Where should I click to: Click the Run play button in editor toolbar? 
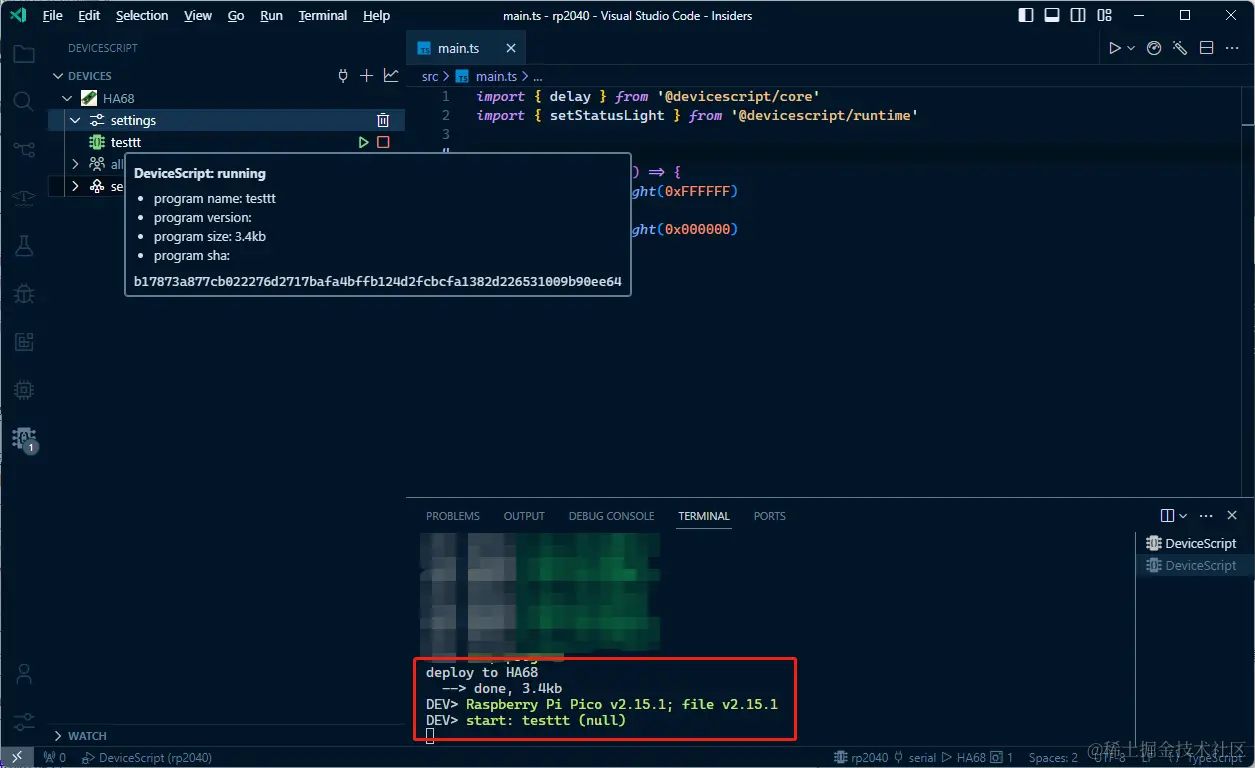pos(1115,48)
